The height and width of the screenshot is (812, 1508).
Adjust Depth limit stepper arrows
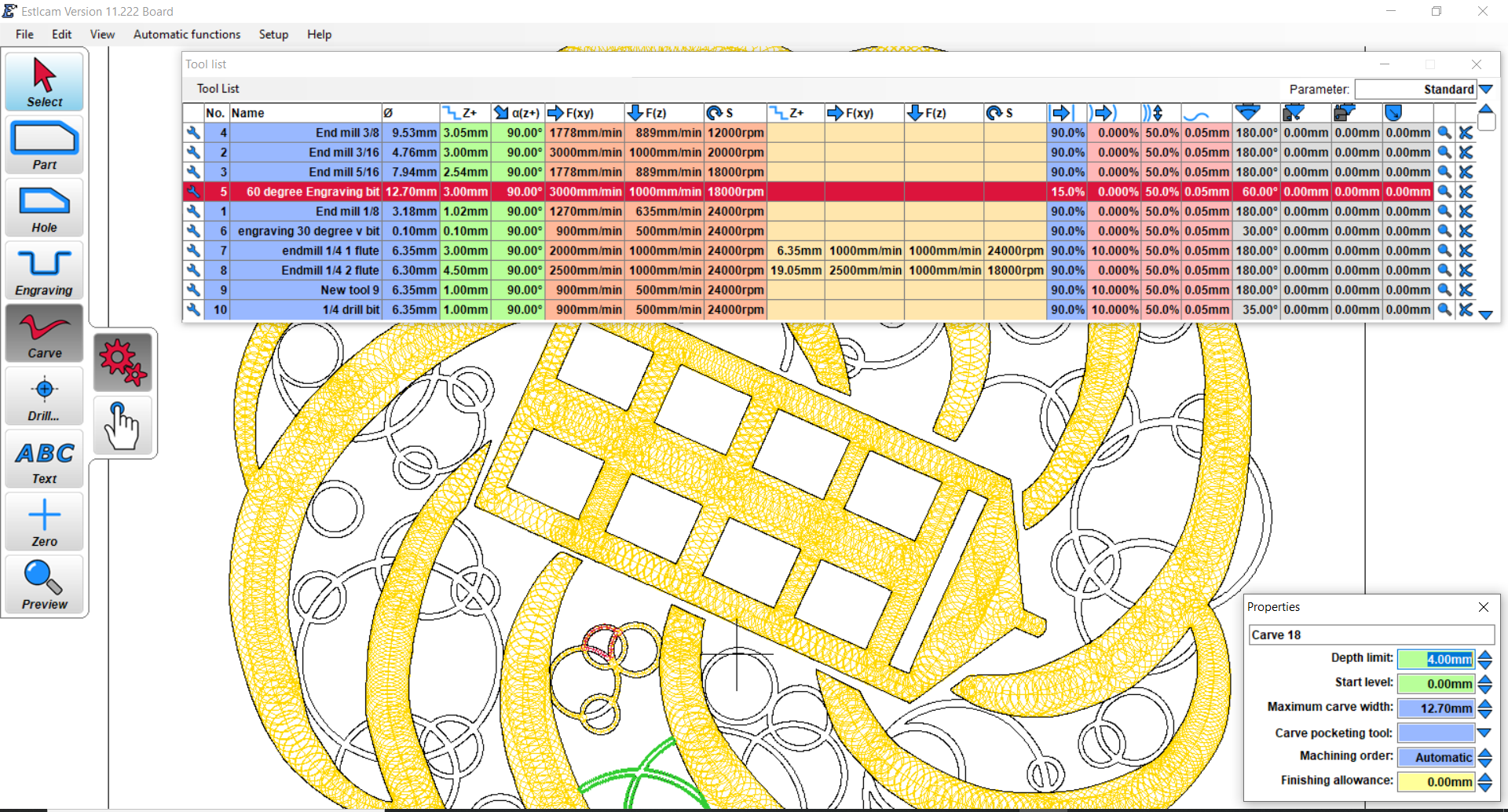tap(1484, 659)
